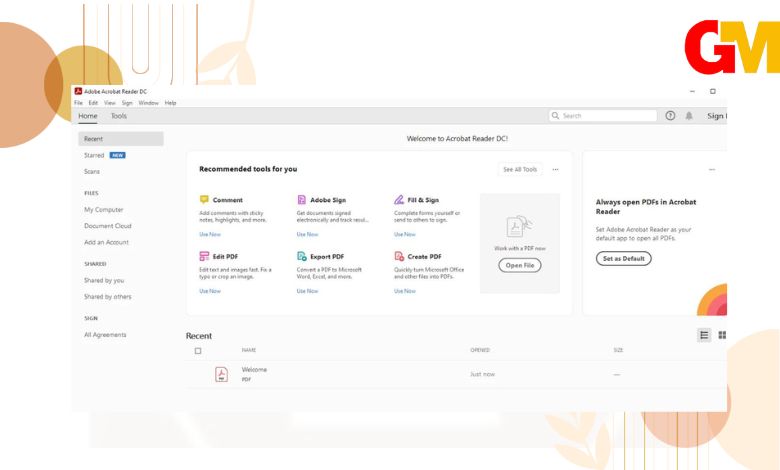Switch Recent files to grid view
This screenshot has width=780, height=470.
[722, 335]
